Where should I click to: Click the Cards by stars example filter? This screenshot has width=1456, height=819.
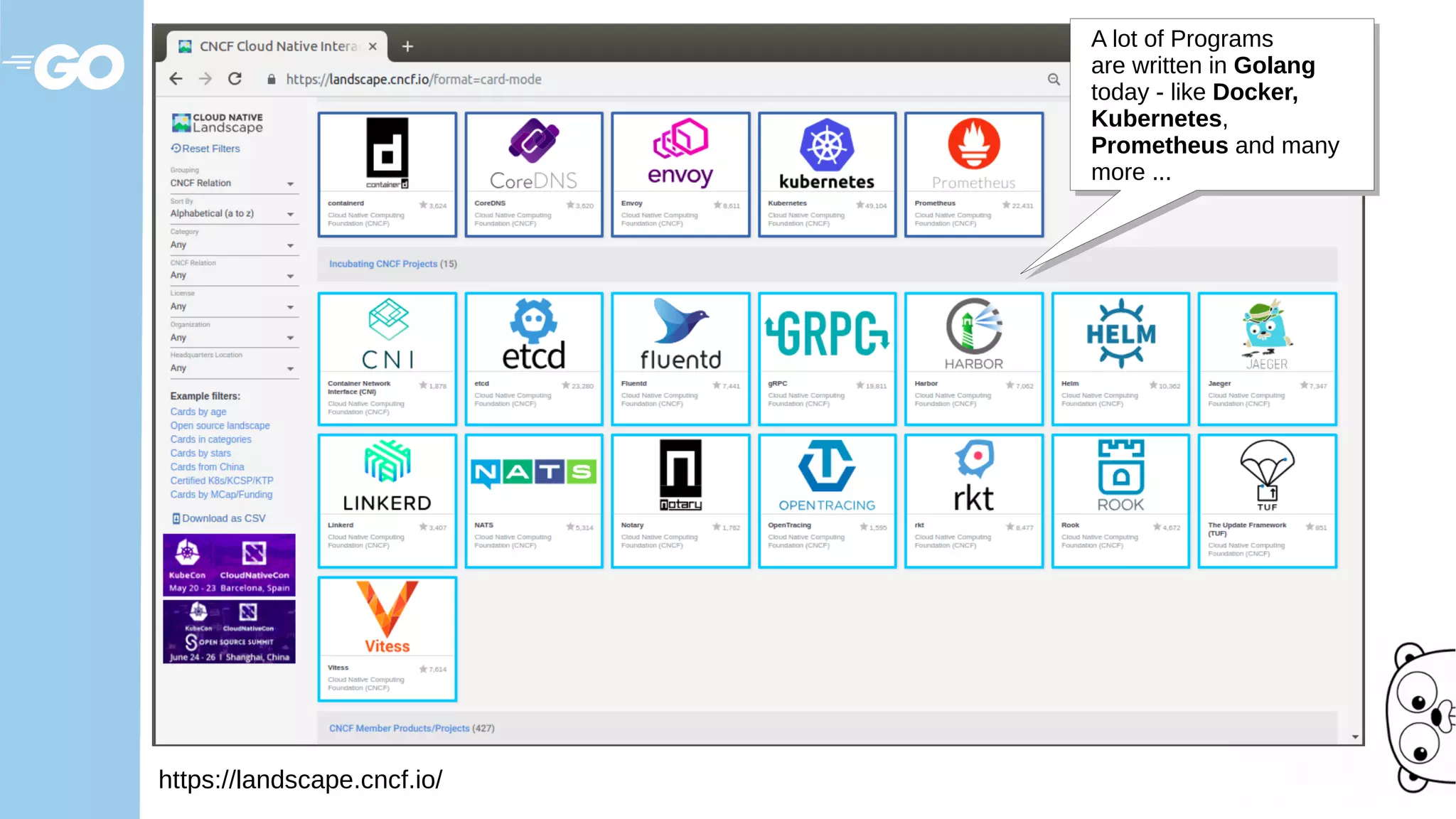[x=200, y=453]
